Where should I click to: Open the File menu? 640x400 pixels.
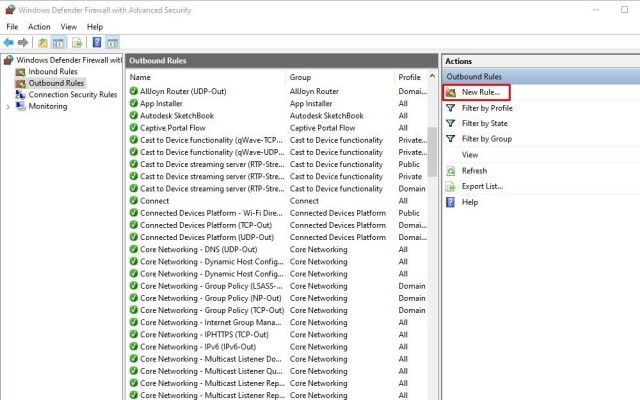[12, 27]
